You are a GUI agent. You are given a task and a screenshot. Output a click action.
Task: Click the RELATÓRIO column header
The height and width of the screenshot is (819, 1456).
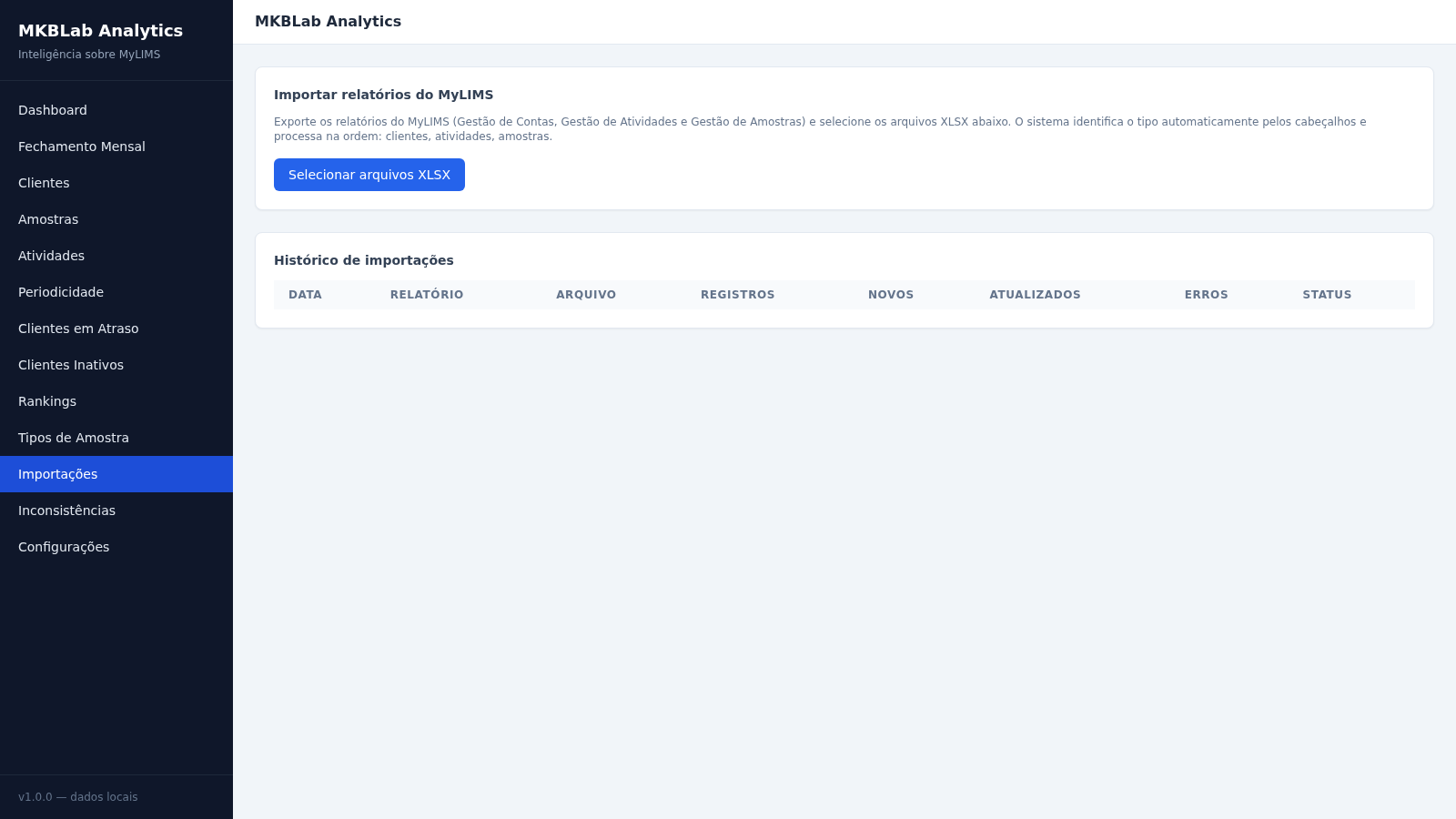[427, 295]
